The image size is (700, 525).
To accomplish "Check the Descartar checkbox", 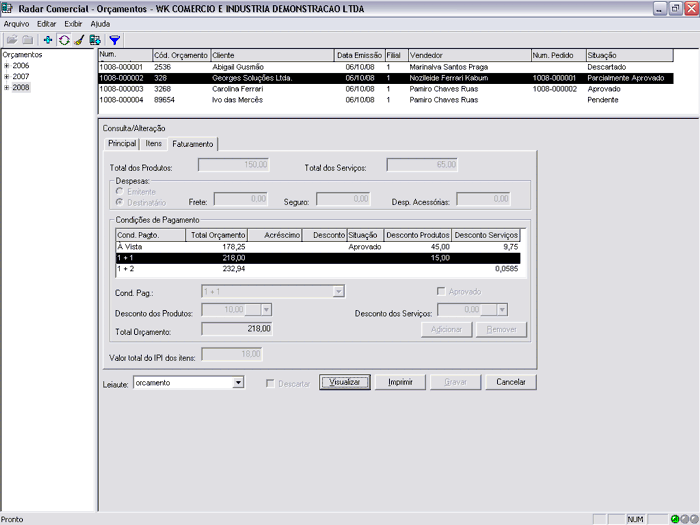I will 270,382.
